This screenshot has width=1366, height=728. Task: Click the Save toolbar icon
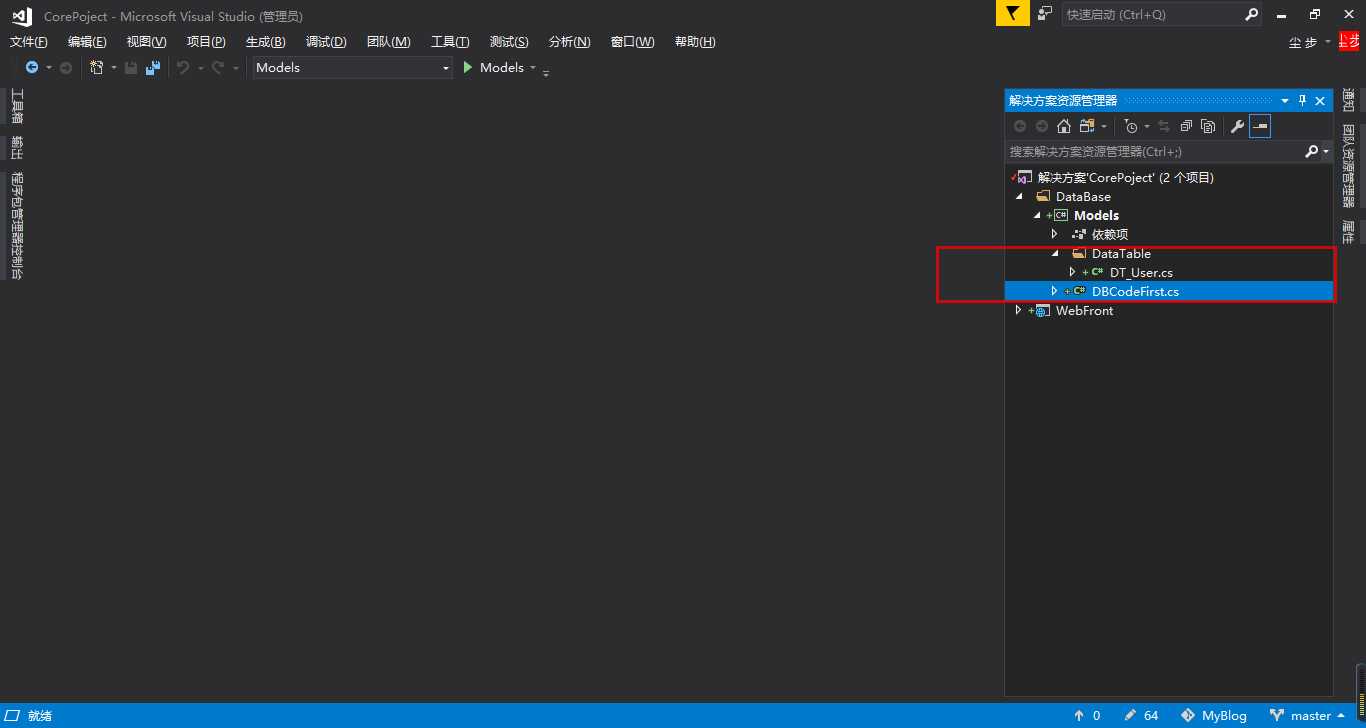pyautogui.click(x=131, y=67)
